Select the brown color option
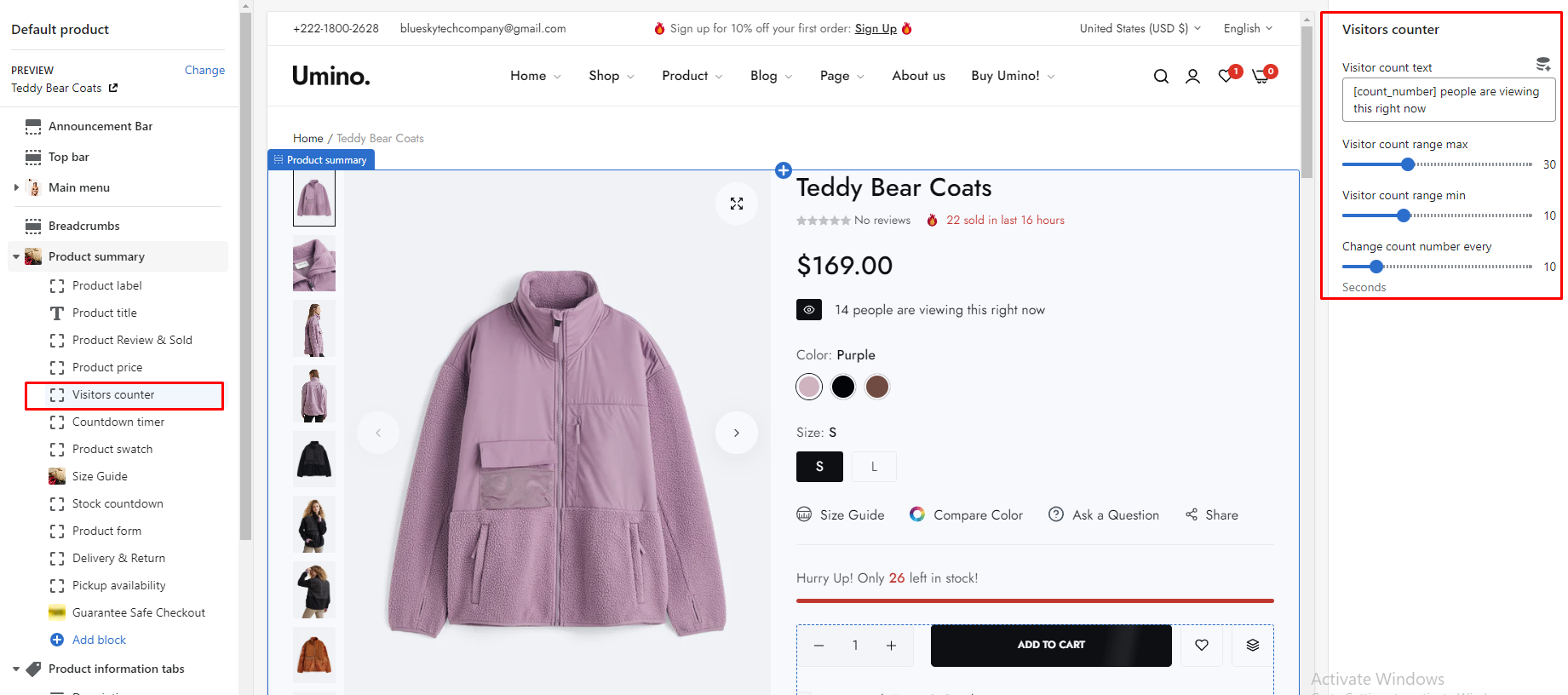Viewport: 1568px width, 695px height. tap(877, 387)
